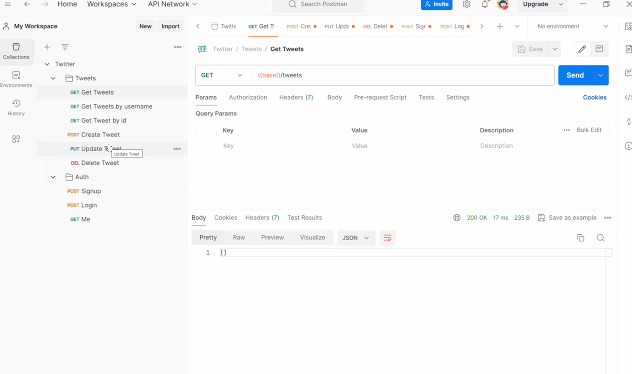
Task: Open the No environment selector
Action: click(x=572, y=26)
